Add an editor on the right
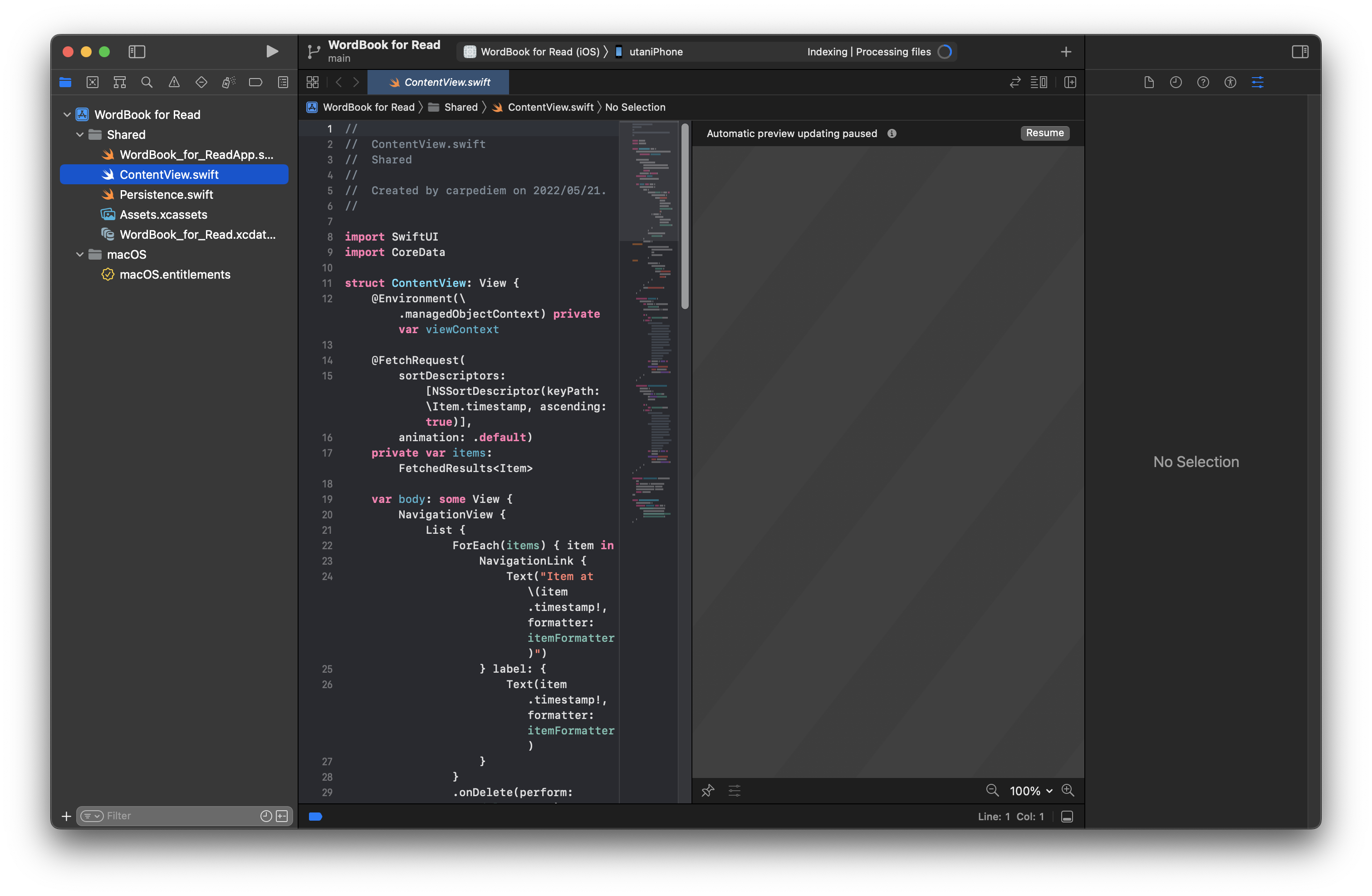The height and width of the screenshot is (896, 1372). coord(1070,83)
